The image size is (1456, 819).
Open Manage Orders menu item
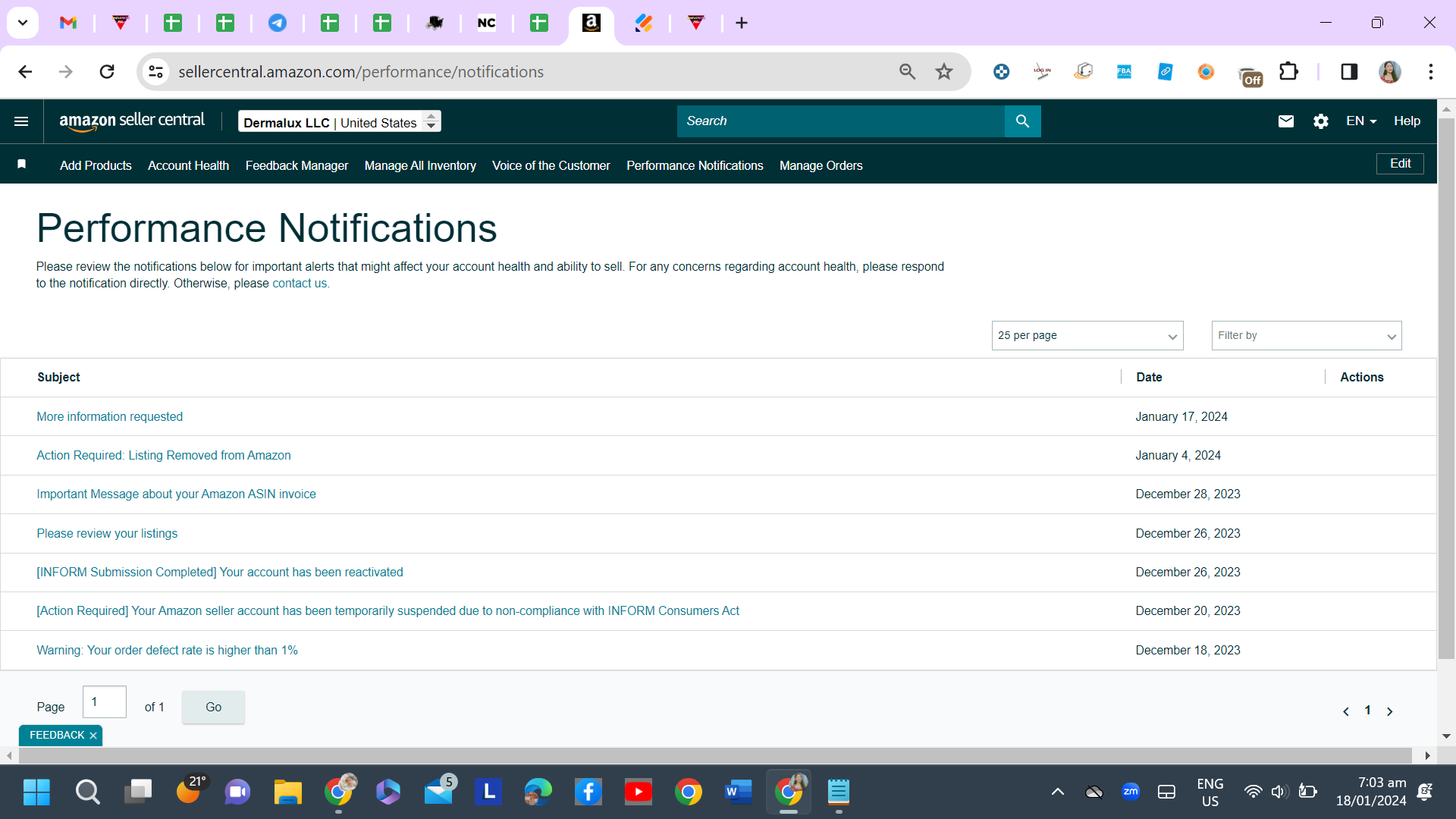(x=821, y=165)
